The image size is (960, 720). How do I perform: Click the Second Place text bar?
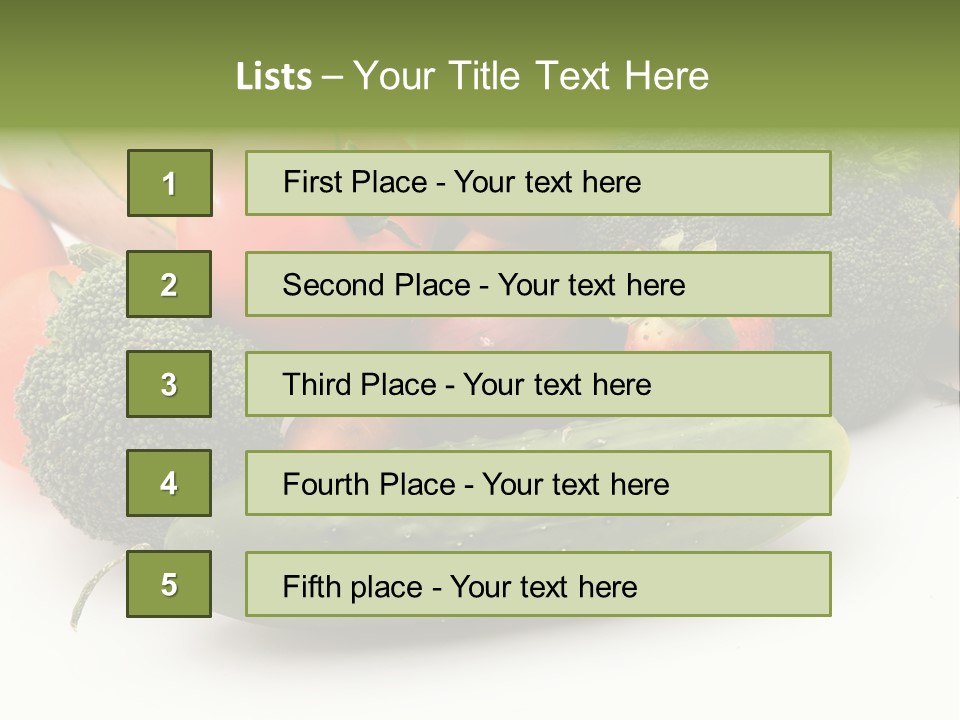(538, 284)
